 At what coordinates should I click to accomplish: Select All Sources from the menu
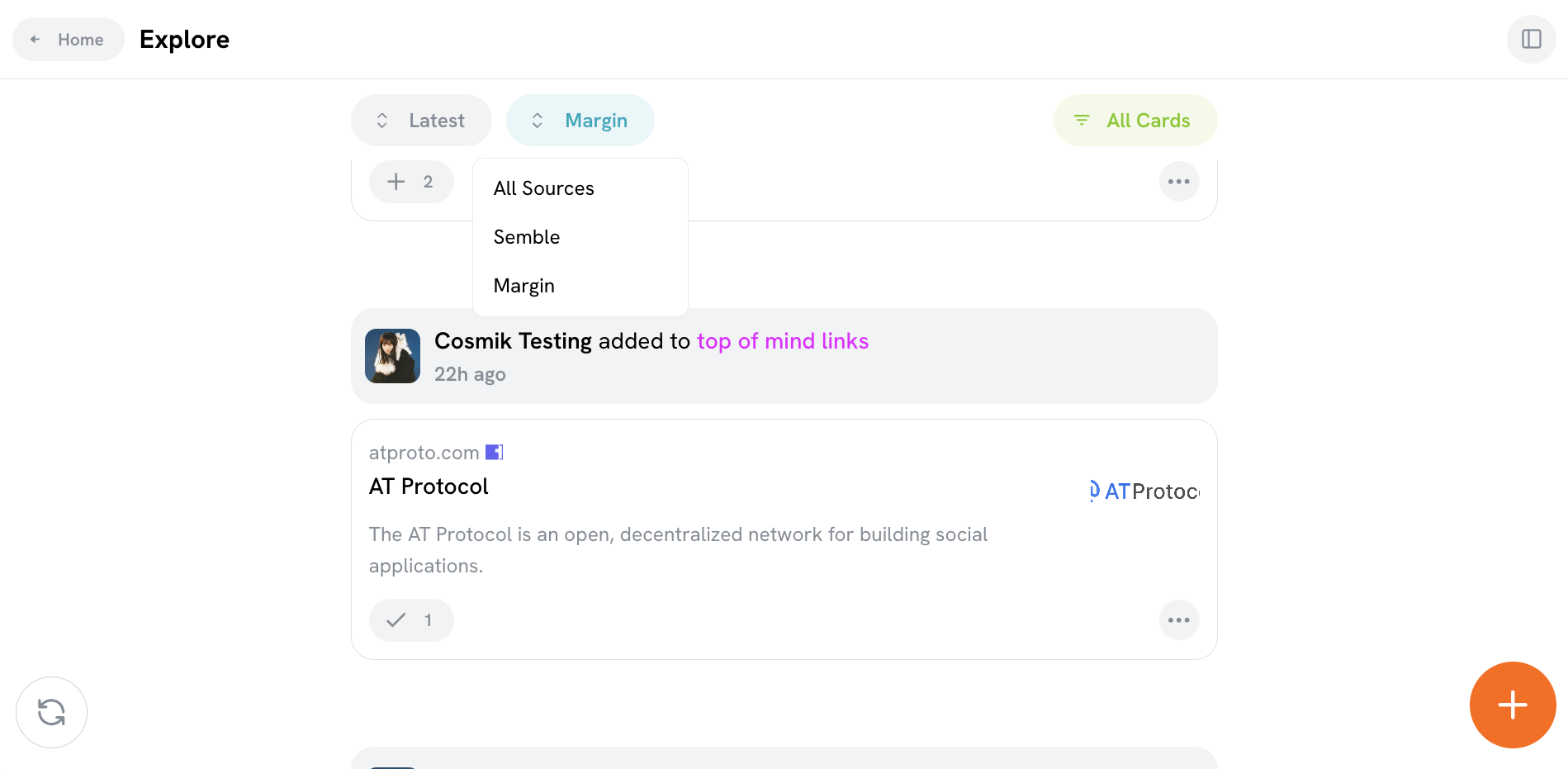(x=543, y=188)
